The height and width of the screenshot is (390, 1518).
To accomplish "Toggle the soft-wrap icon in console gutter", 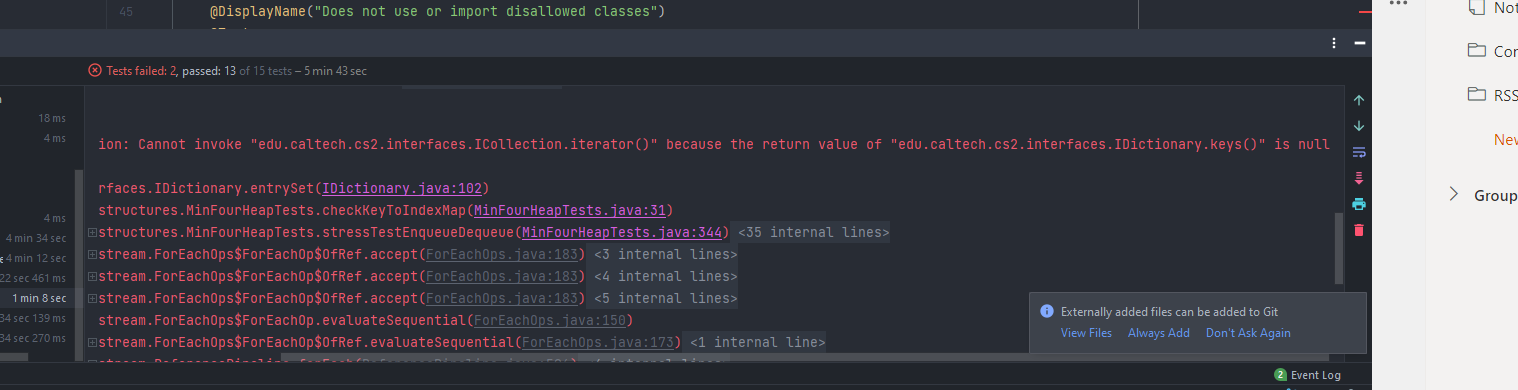I will [1358, 152].
